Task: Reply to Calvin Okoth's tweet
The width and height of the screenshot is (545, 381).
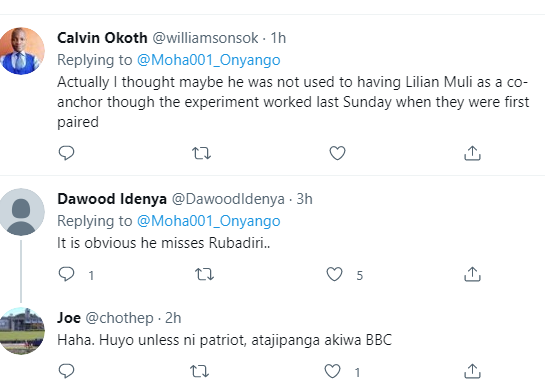Action: tap(66, 153)
